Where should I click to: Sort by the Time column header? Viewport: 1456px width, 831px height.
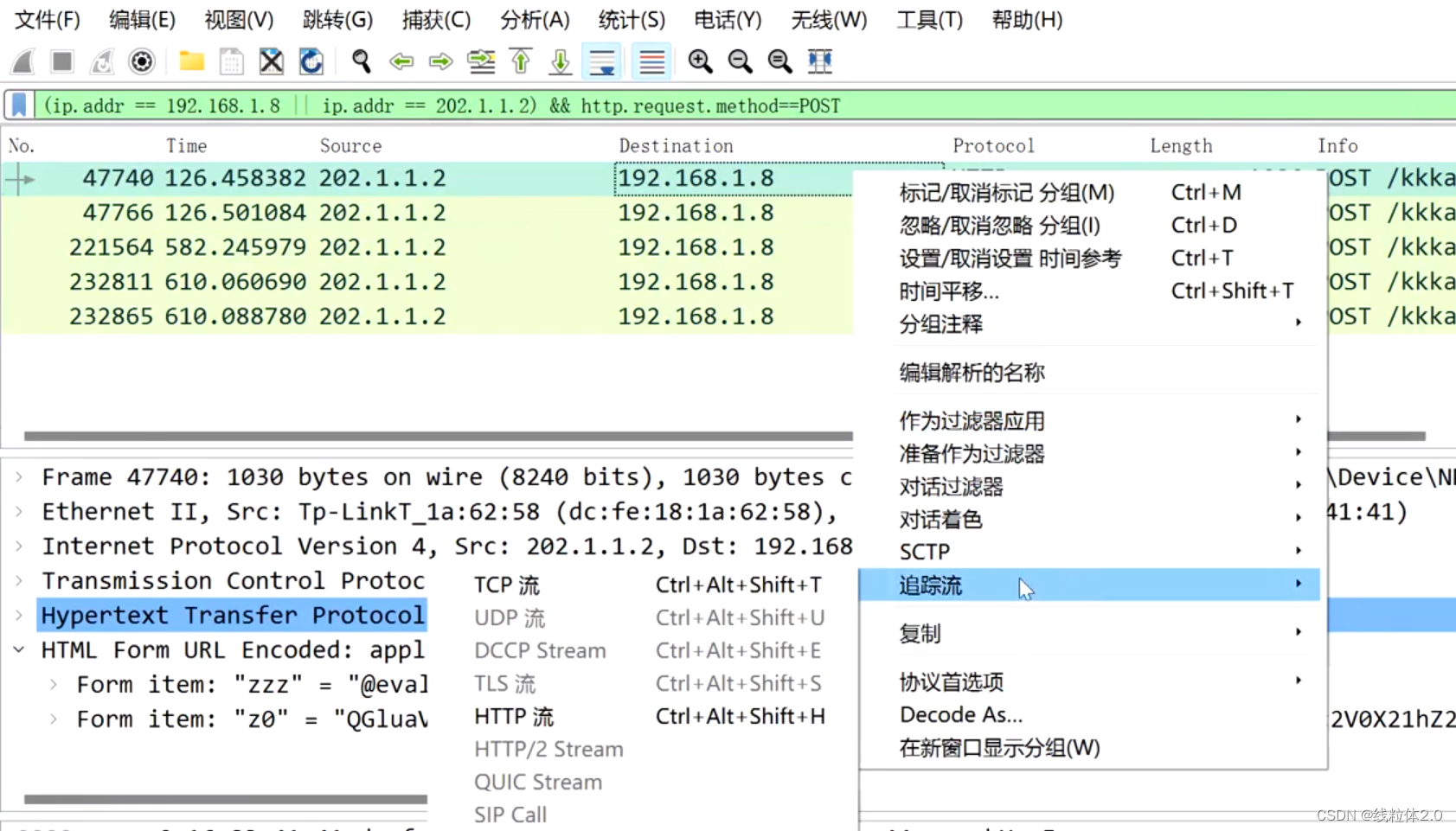(x=187, y=145)
